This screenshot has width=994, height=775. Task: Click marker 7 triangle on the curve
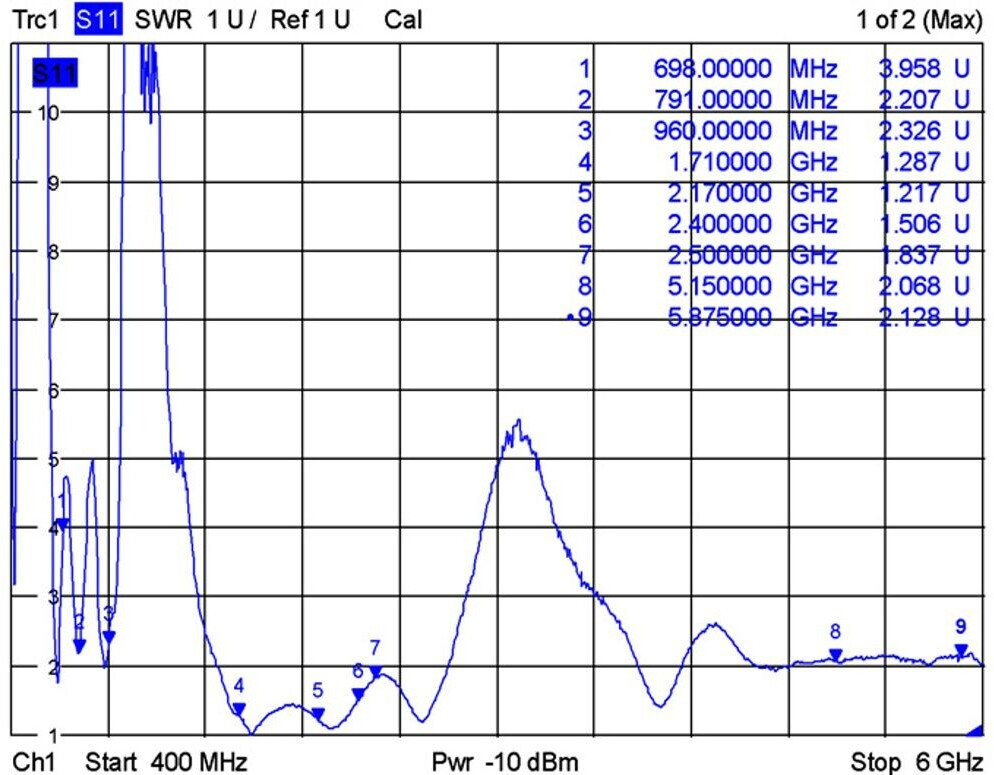click(376, 671)
